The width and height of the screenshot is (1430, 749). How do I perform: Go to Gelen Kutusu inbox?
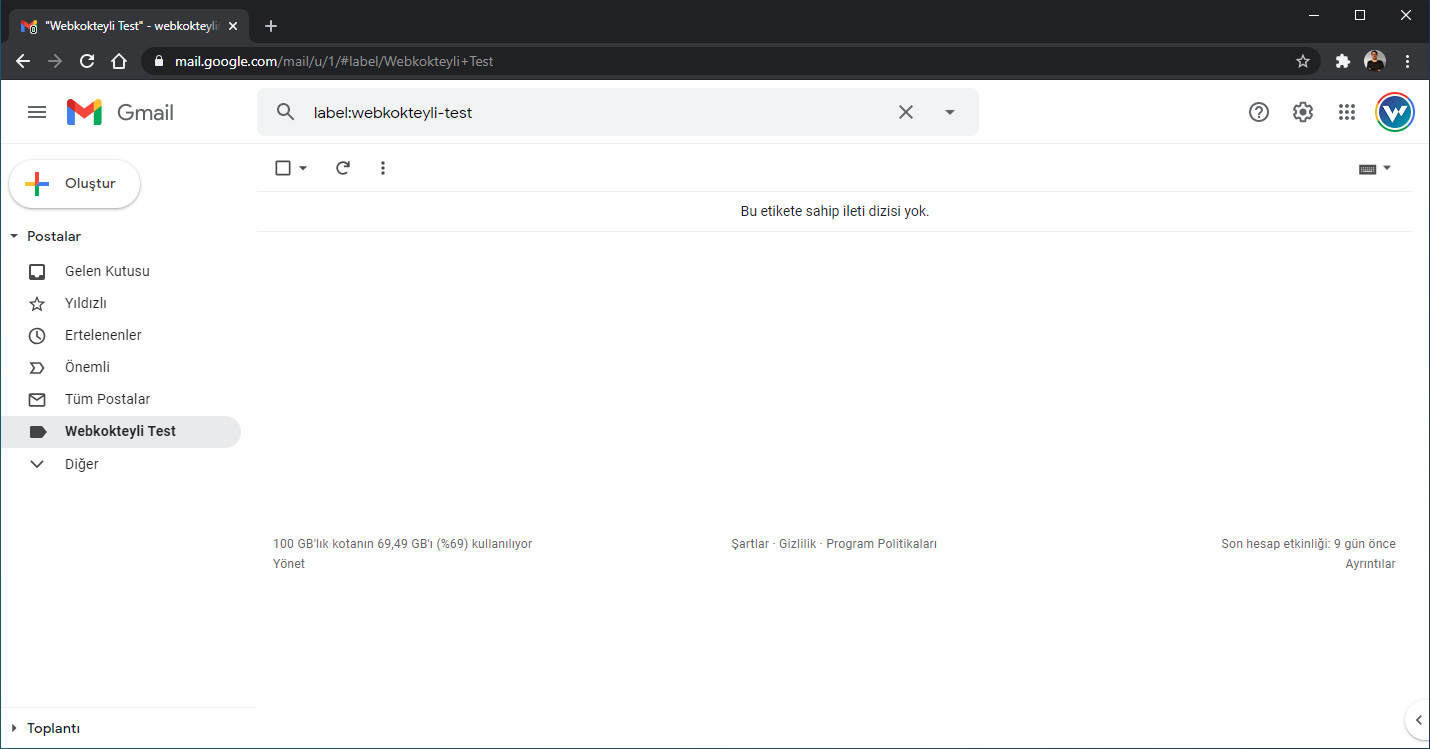[107, 271]
